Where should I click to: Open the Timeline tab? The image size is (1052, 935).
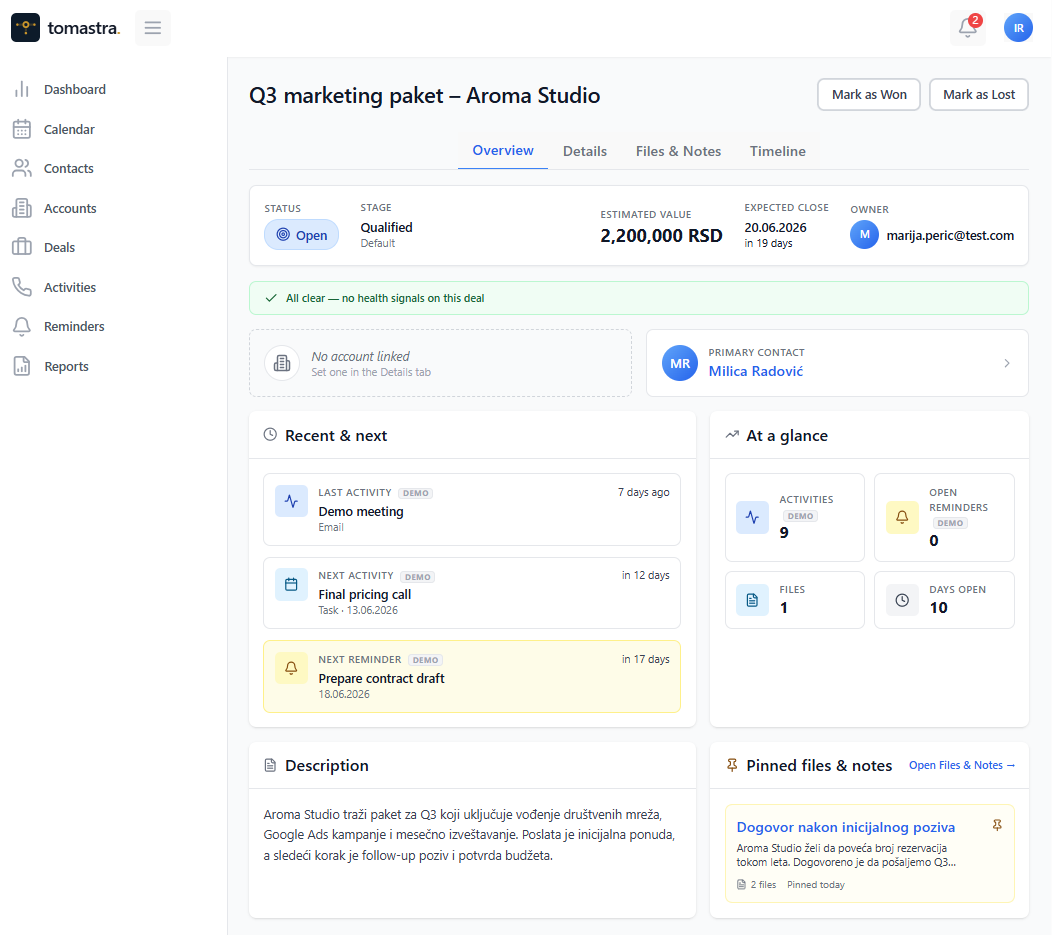(778, 151)
